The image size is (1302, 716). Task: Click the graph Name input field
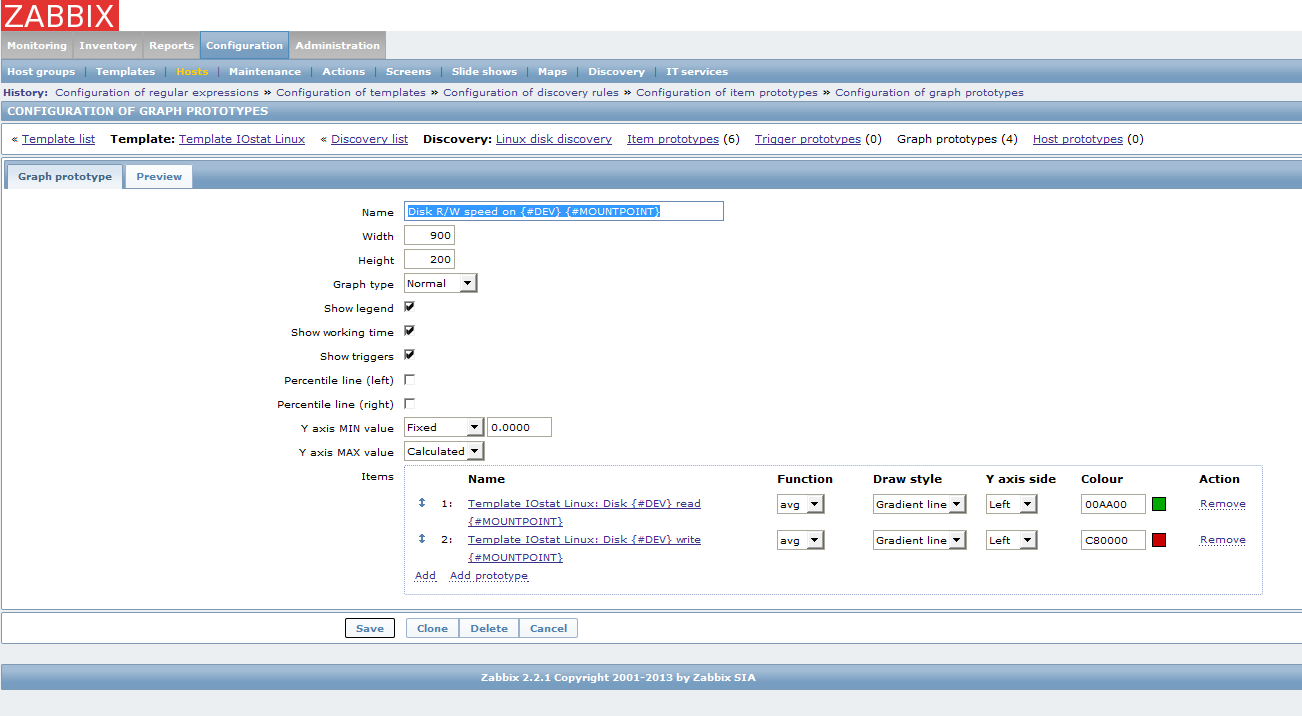[563, 212]
